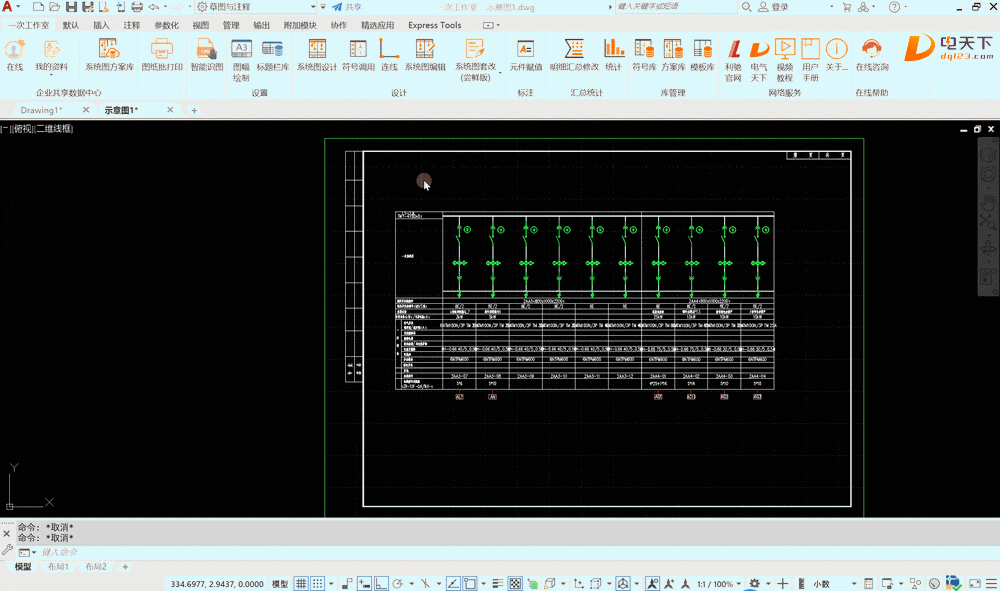Switch to the 布局1 layout tab
1000x591 pixels.
[x=59, y=567]
